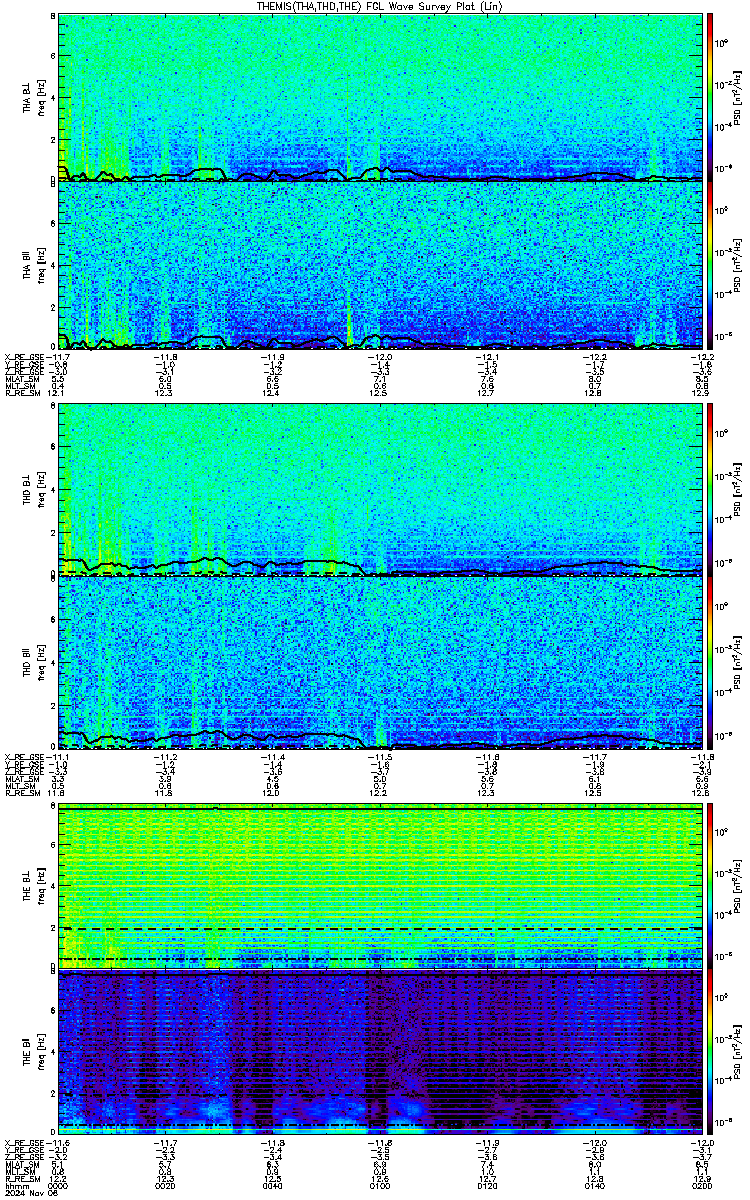This screenshot has width=750, height=1200.
Task: Click the 0140 time tick label
Action: (x=595, y=1185)
